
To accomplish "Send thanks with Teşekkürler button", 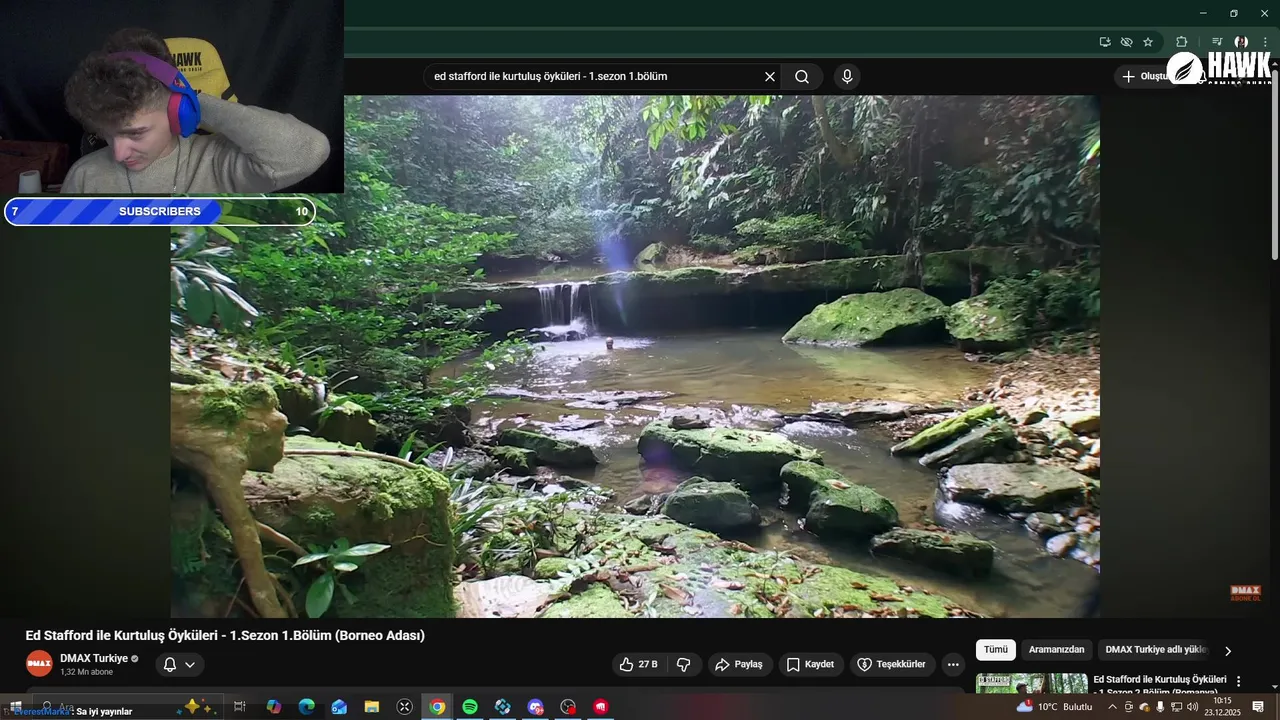I will [893, 664].
